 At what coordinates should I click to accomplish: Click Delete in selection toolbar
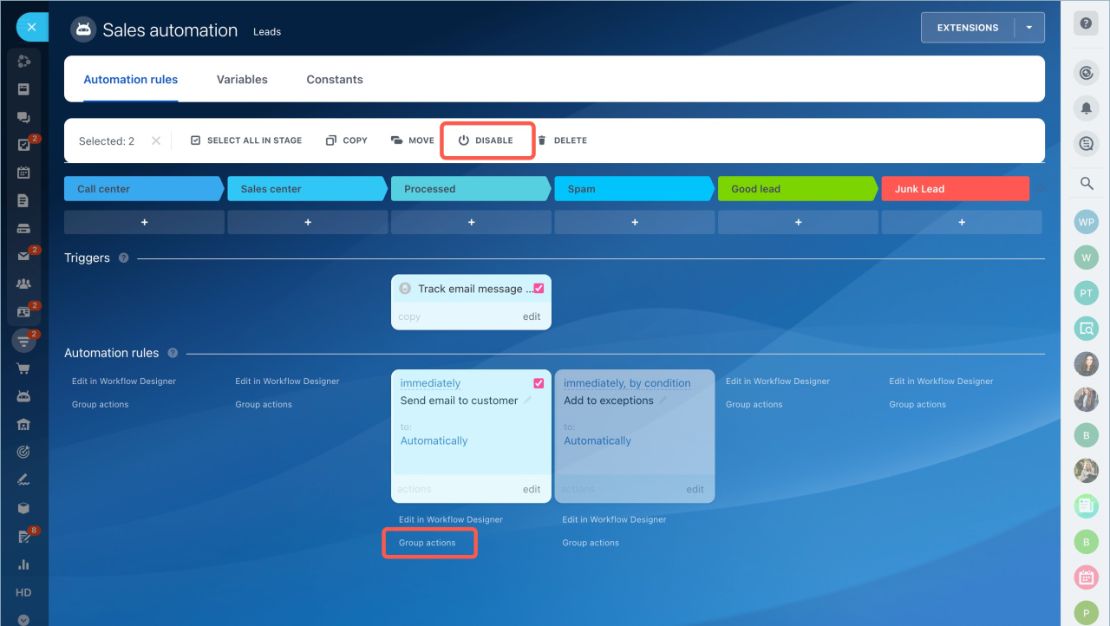tap(562, 140)
